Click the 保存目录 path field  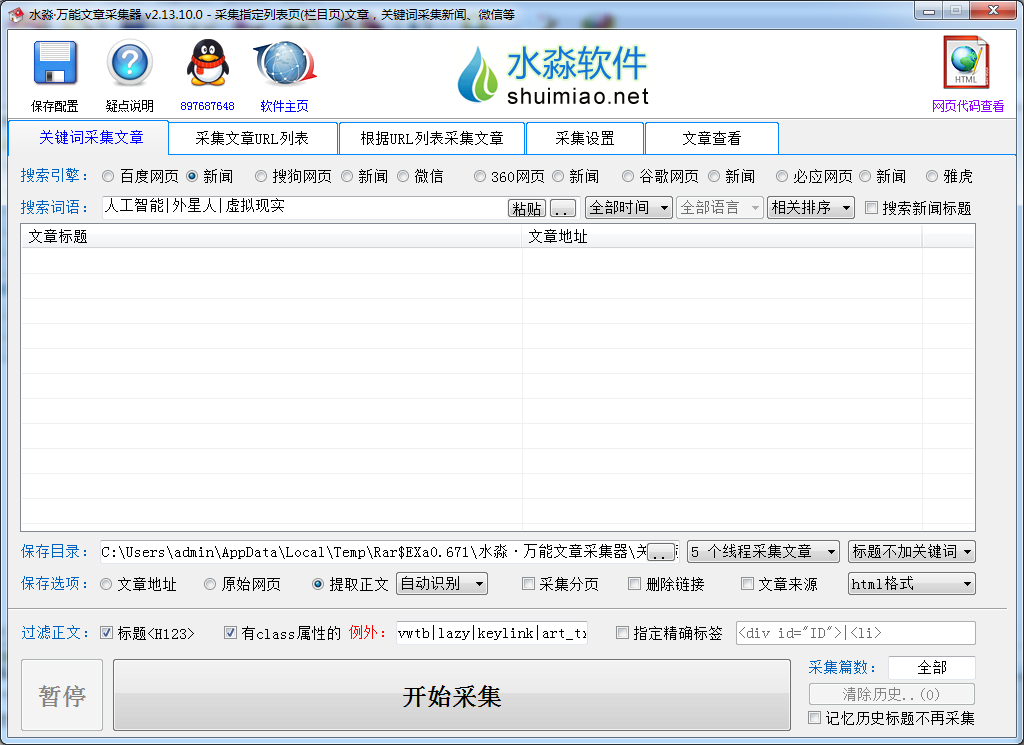(373, 552)
